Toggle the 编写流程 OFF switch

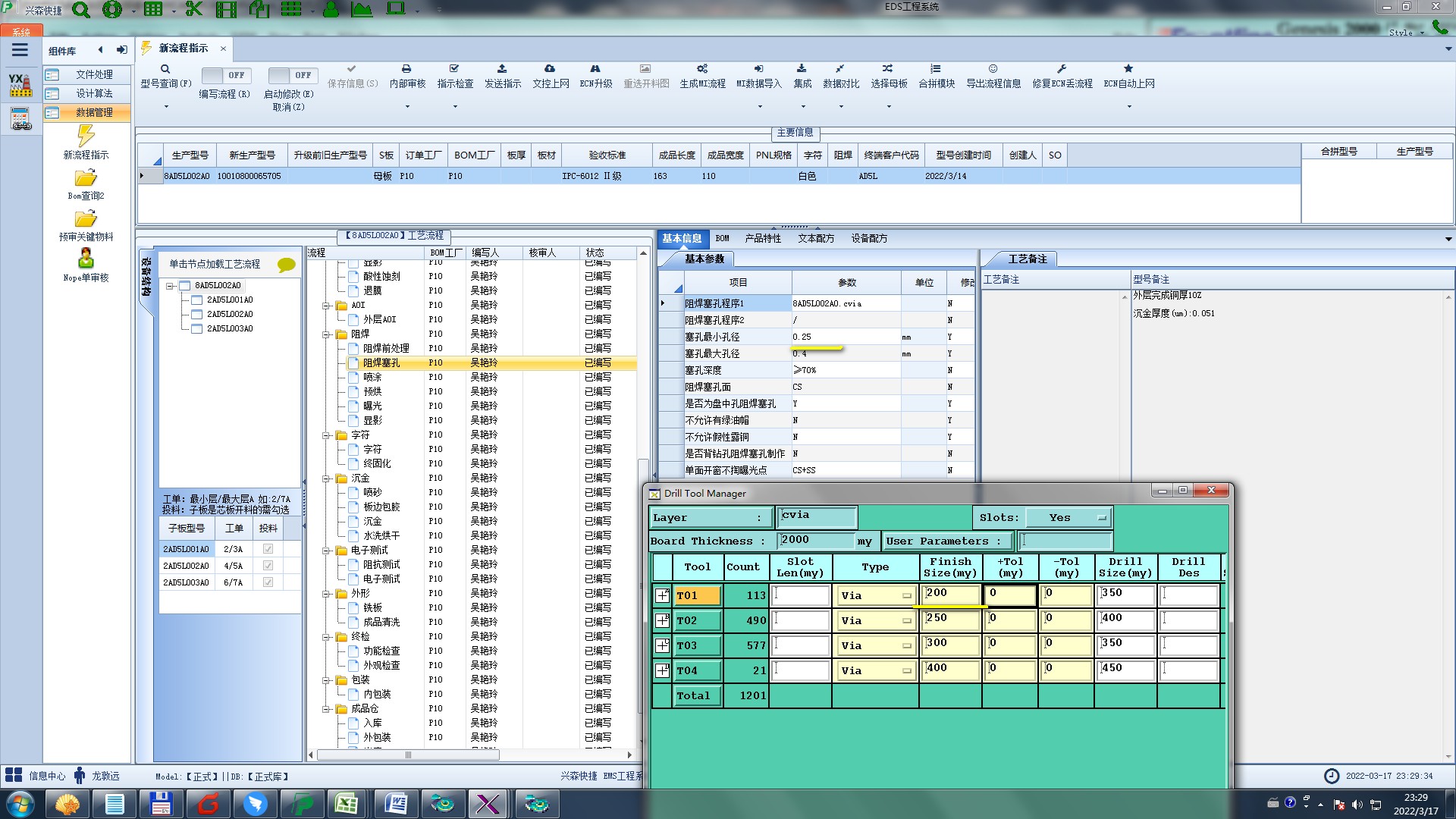coord(224,75)
